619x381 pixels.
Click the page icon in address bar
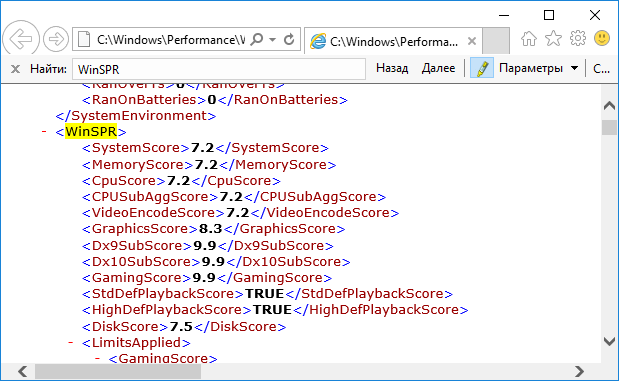[x=84, y=39]
